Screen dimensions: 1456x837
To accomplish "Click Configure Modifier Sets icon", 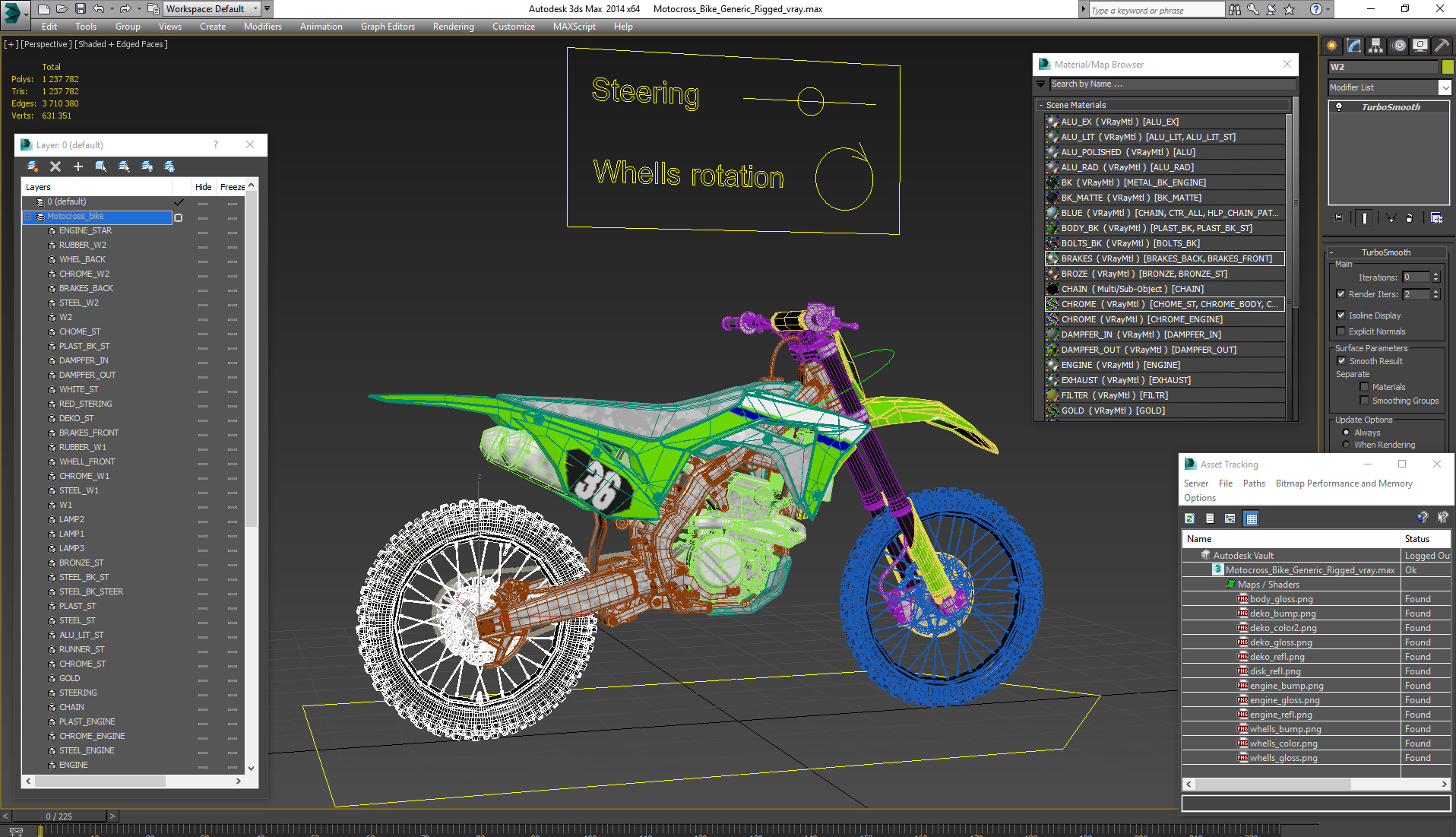I will (x=1436, y=218).
